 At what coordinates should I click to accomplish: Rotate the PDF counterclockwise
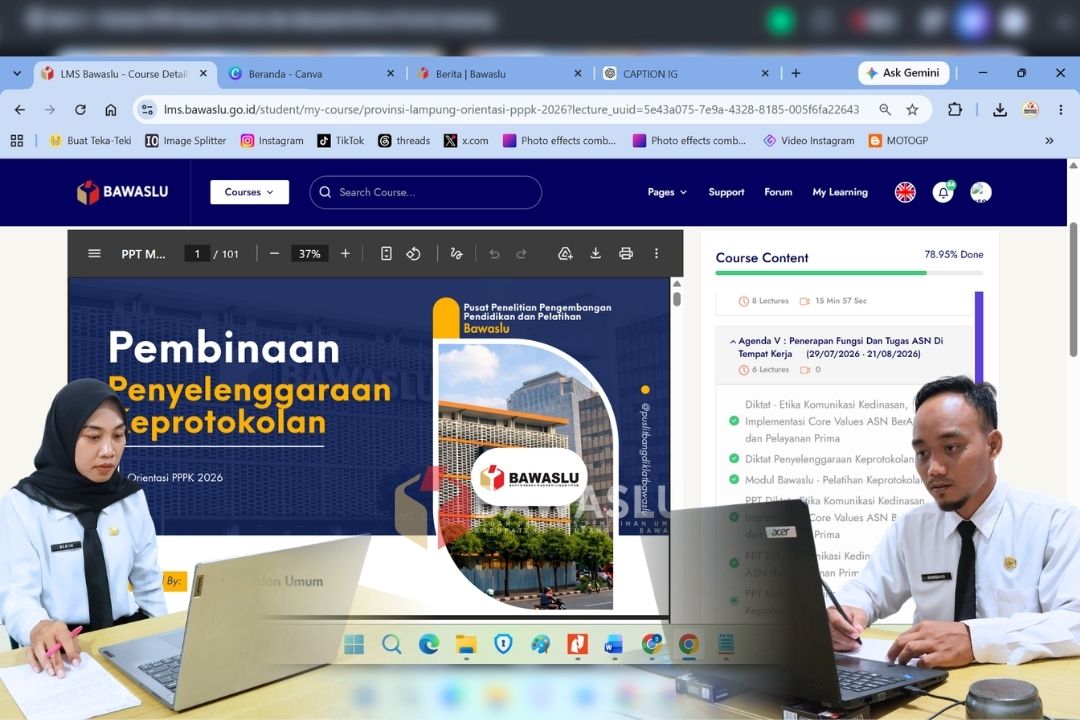point(413,254)
